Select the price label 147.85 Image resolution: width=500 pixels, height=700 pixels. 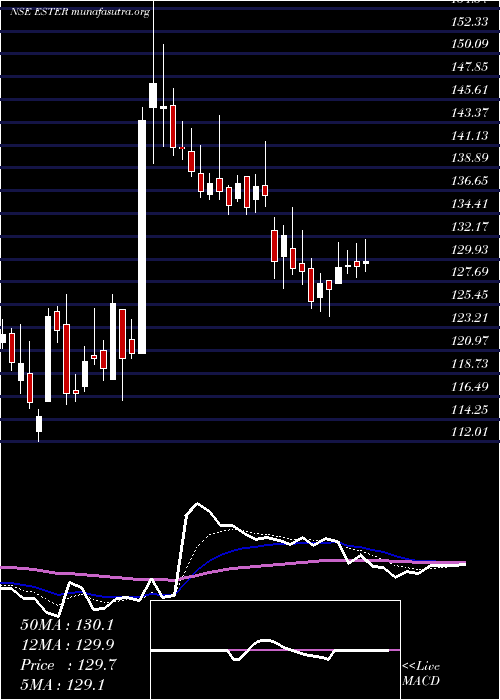(469, 67)
